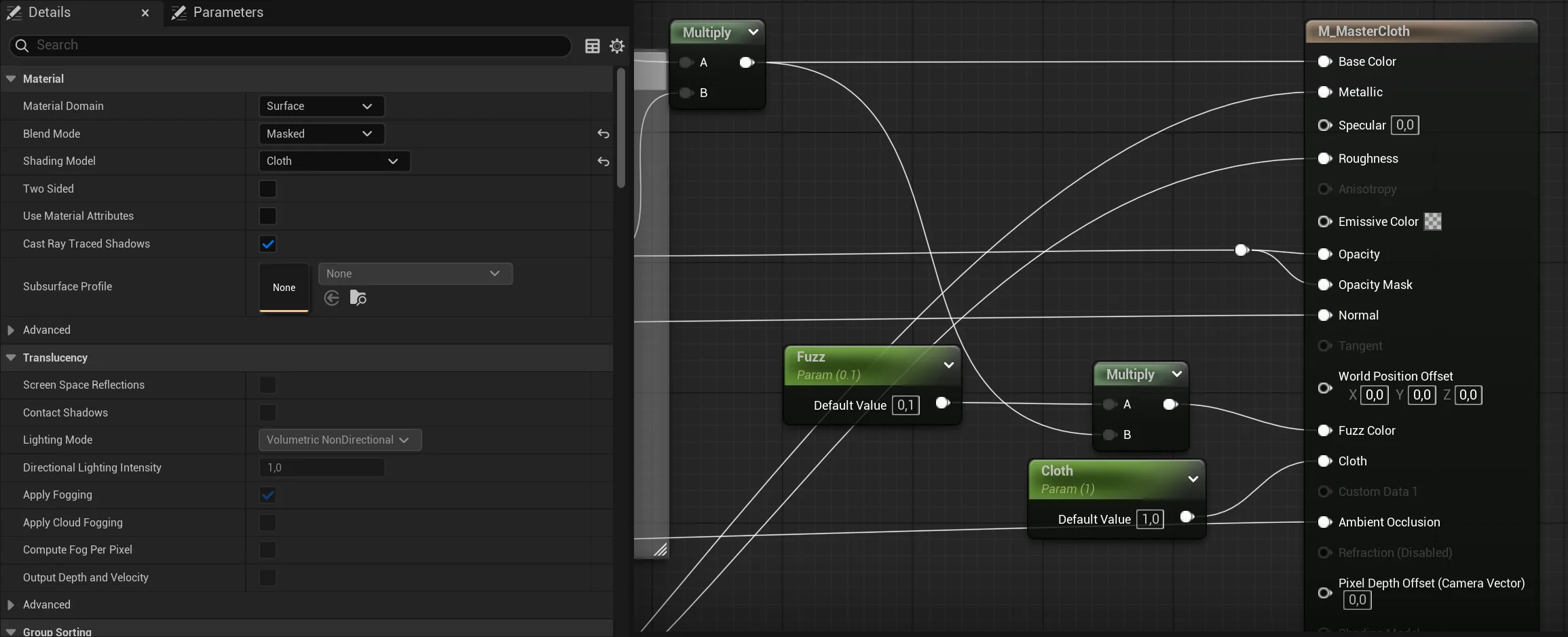Collapse the Translucency section
This screenshot has height=637, width=1568.
[11, 358]
